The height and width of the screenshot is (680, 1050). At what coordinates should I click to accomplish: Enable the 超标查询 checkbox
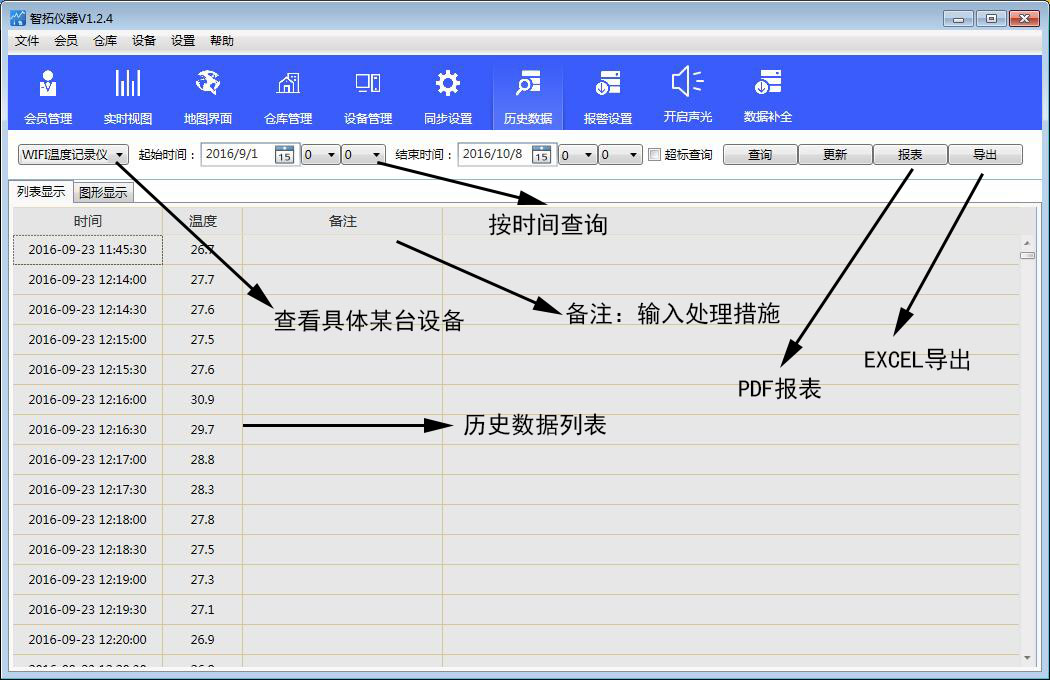point(655,155)
